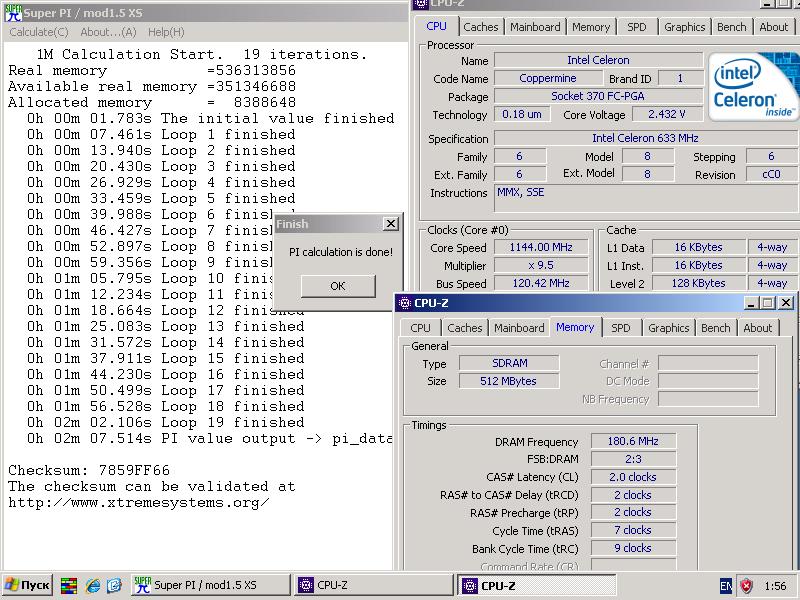
Task: Click the EN language indicator in tray
Action: [726, 586]
